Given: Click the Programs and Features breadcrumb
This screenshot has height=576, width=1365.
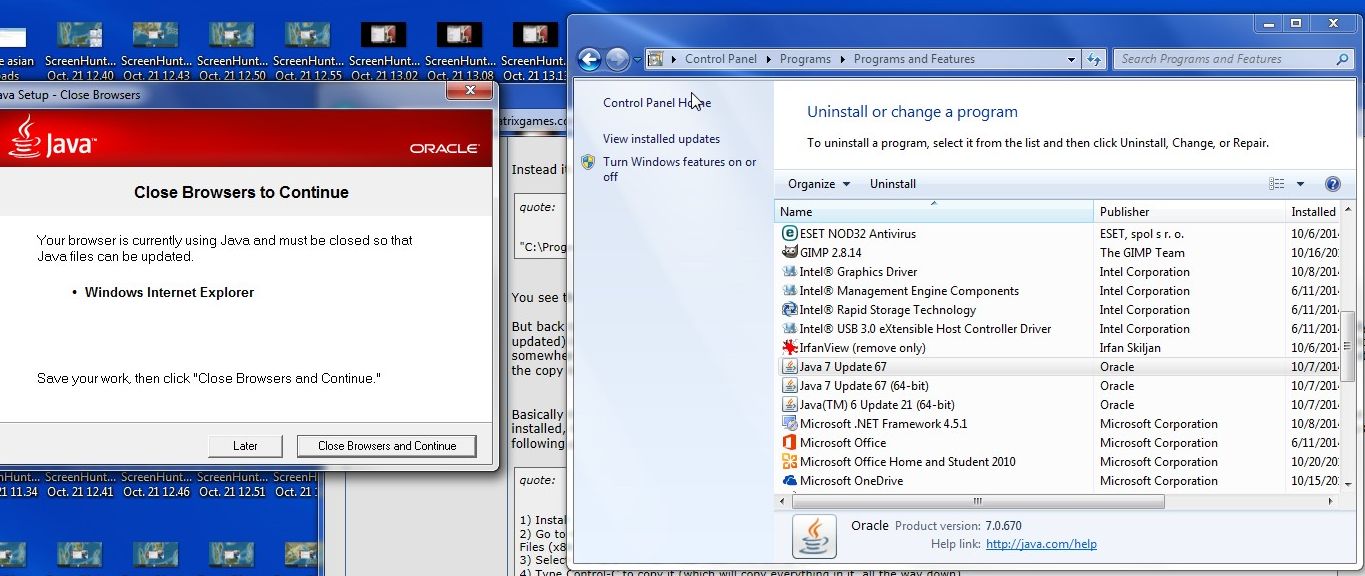Looking at the screenshot, I should tap(914, 59).
